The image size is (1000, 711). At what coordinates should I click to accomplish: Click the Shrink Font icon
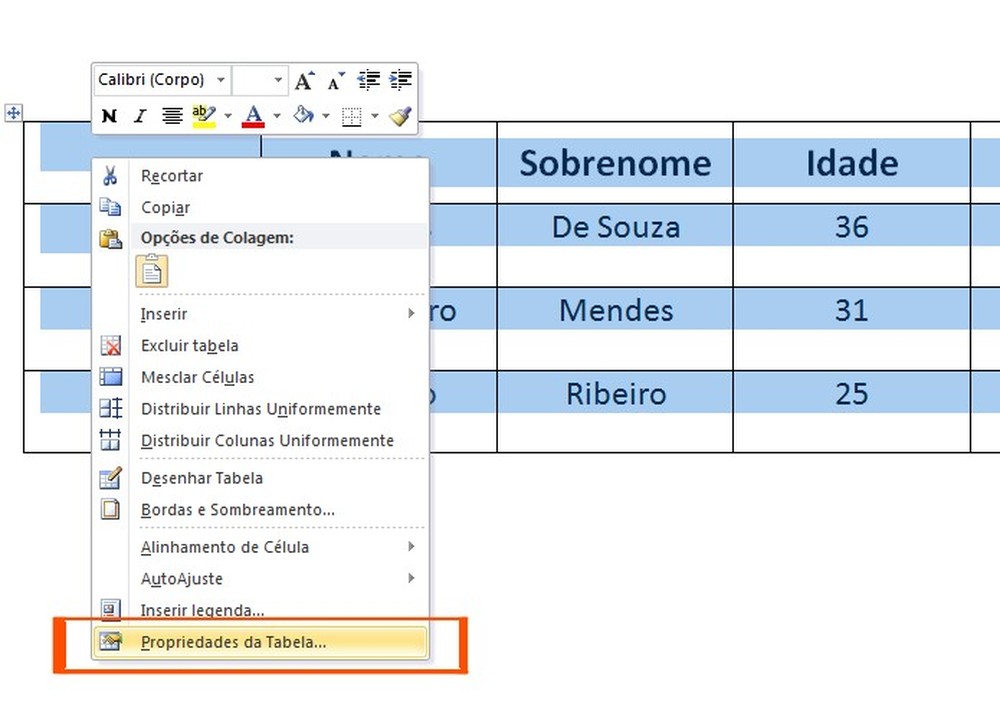(335, 80)
